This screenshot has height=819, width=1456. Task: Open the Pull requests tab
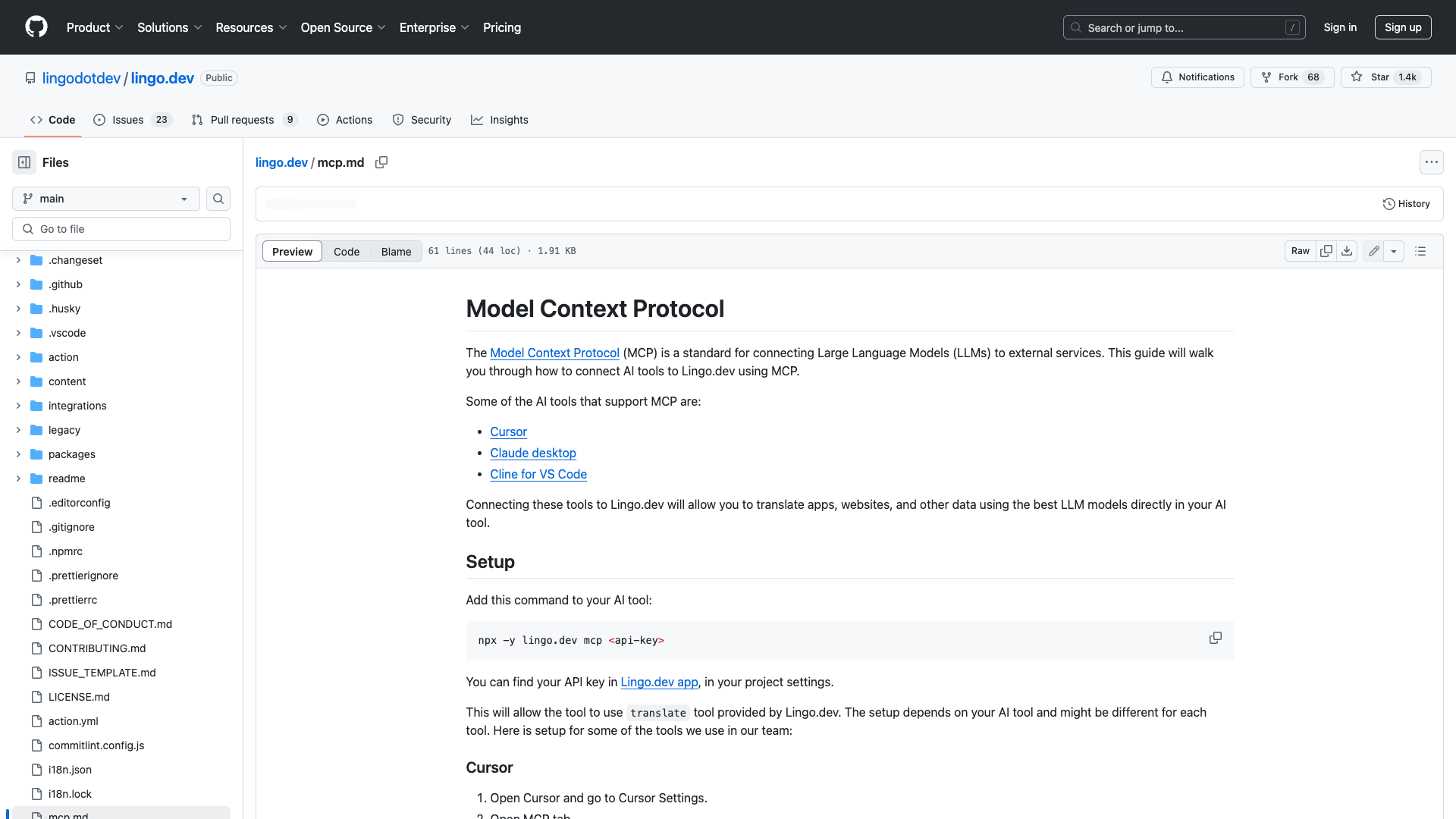[243, 120]
